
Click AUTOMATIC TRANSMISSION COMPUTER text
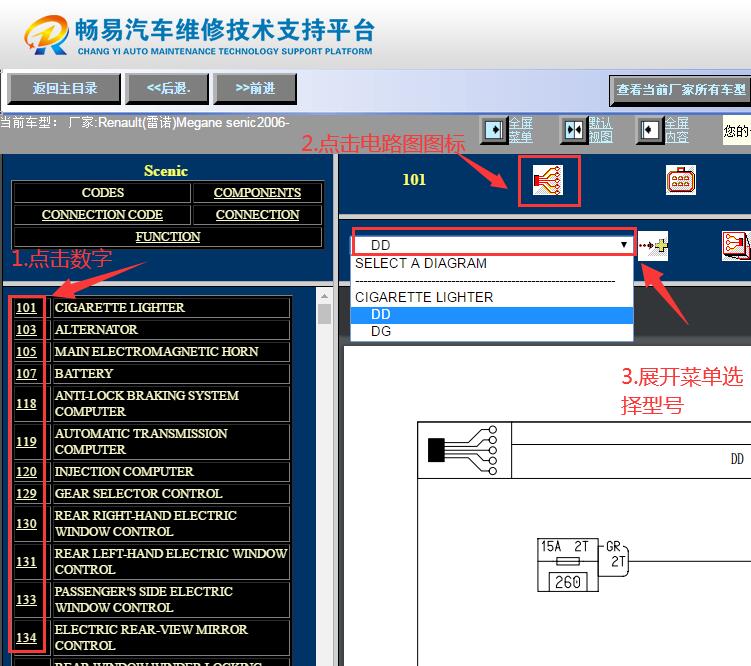coord(141,441)
